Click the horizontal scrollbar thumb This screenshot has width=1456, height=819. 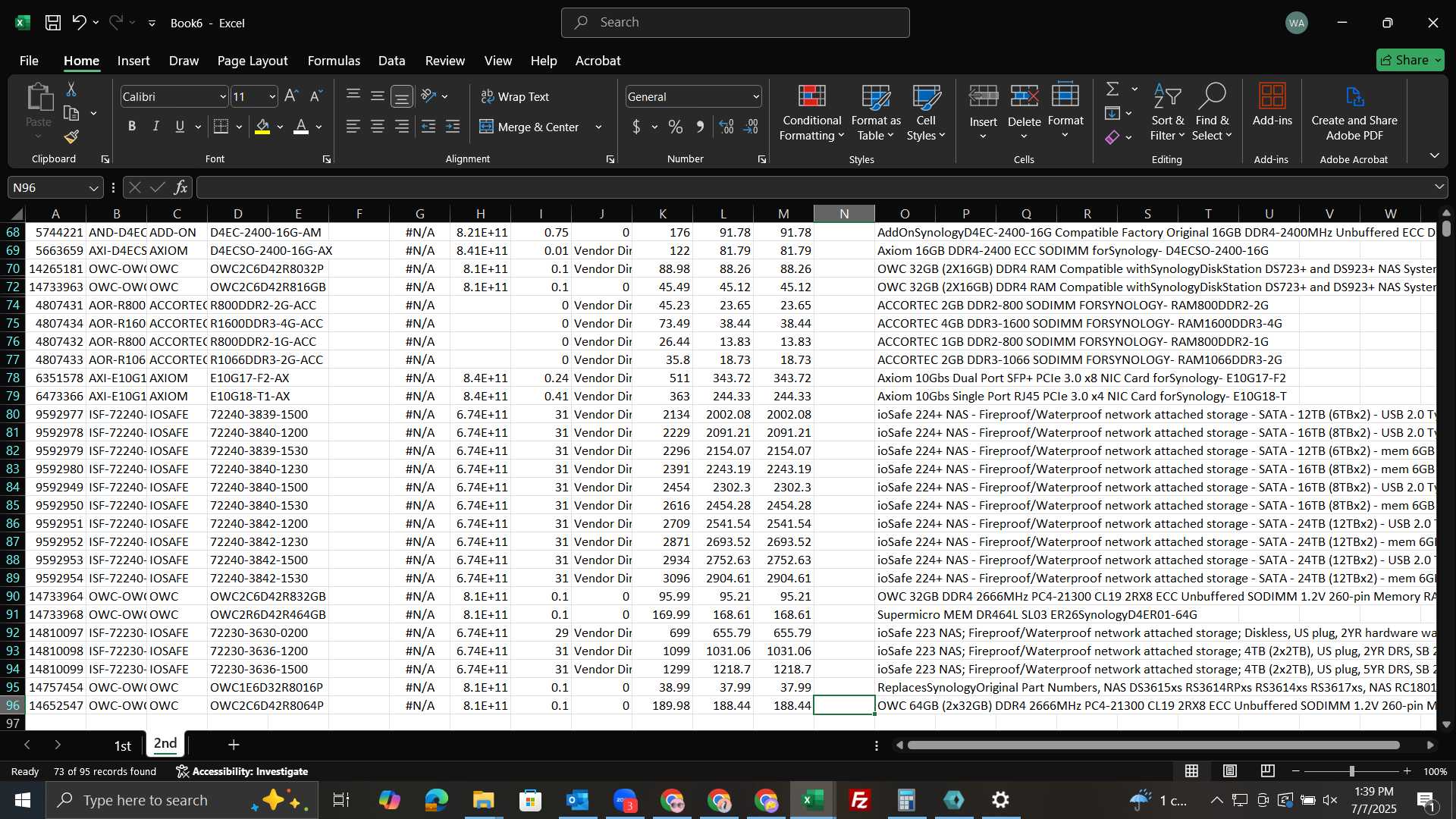click(1153, 745)
